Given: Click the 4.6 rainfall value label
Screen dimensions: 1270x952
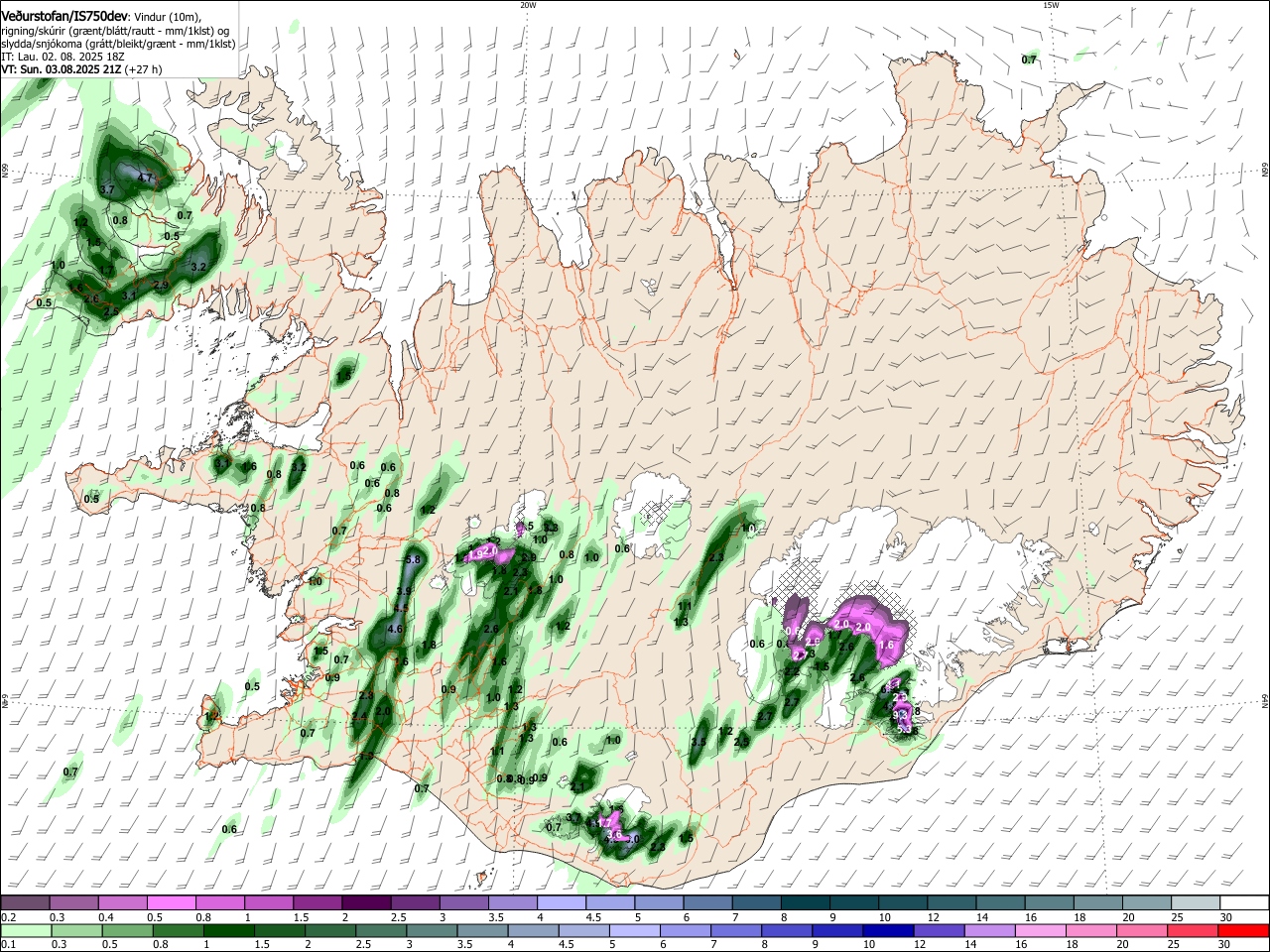Looking at the screenshot, I should click(x=394, y=629).
